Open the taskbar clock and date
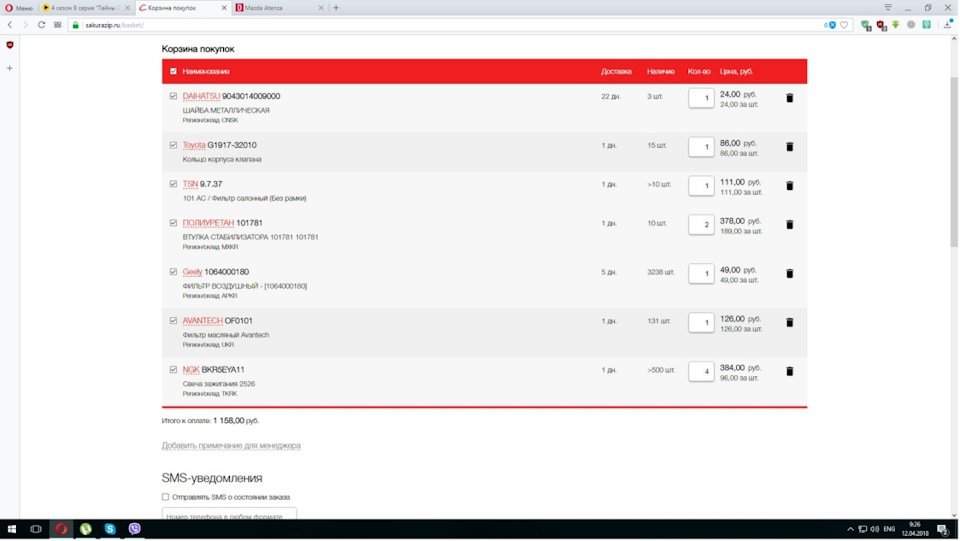Screen dimensions: 960x541 tap(915, 529)
